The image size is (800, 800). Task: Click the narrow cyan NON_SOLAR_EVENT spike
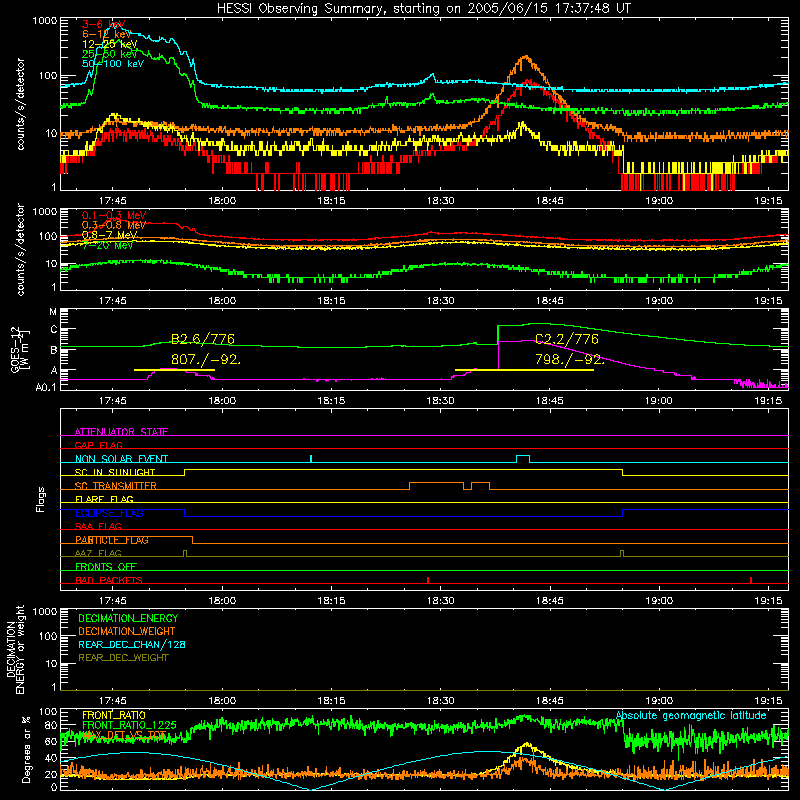pos(311,459)
